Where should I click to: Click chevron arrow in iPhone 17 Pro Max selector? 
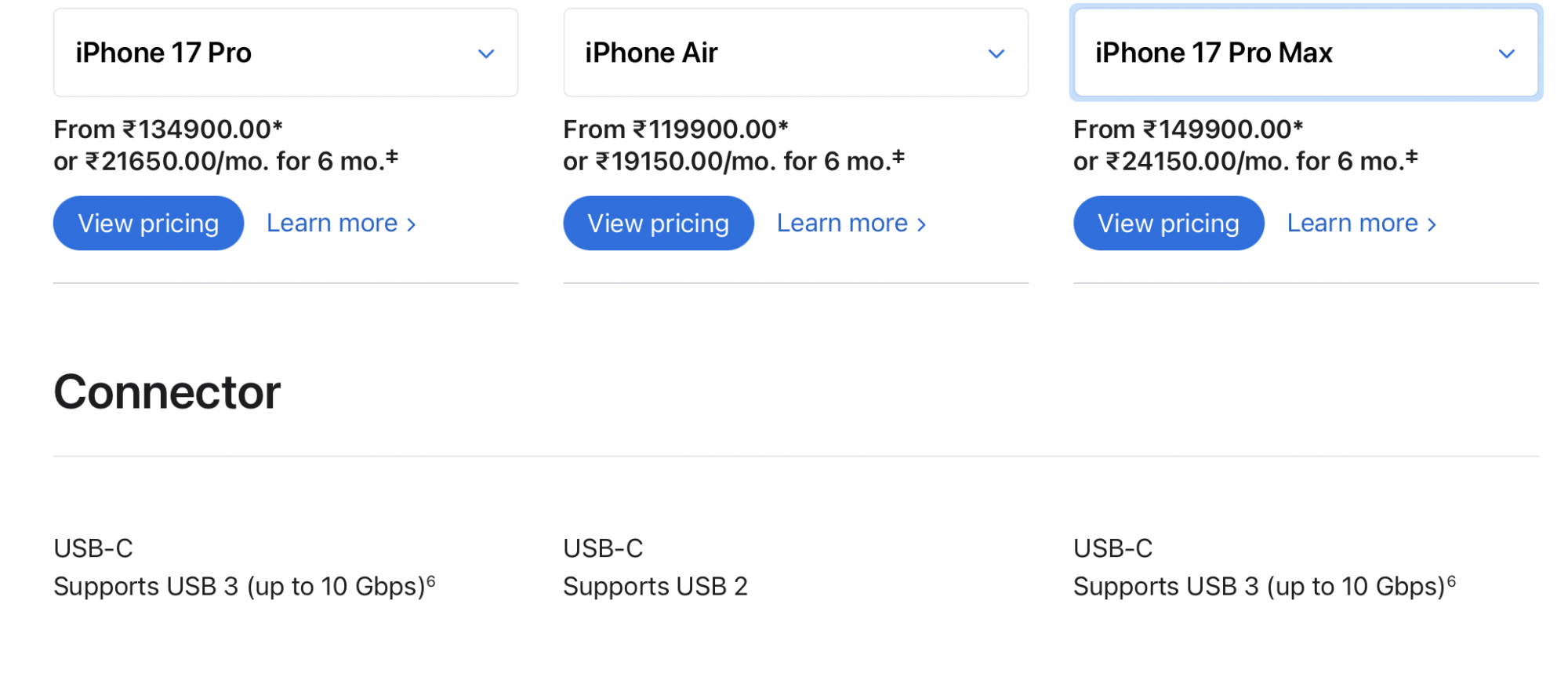point(1506,54)
